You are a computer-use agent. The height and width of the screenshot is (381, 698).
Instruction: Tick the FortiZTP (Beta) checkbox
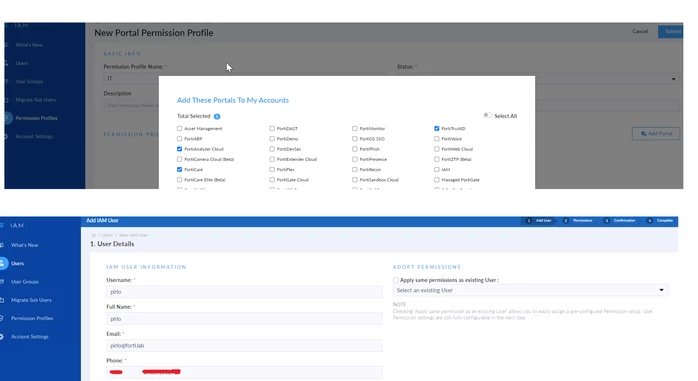click(x=437, y=159)
